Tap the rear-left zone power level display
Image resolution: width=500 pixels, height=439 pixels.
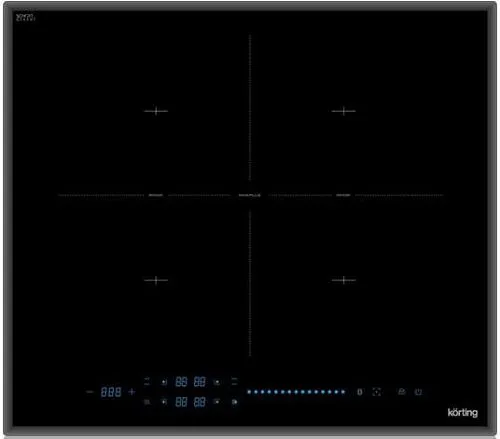181,382
